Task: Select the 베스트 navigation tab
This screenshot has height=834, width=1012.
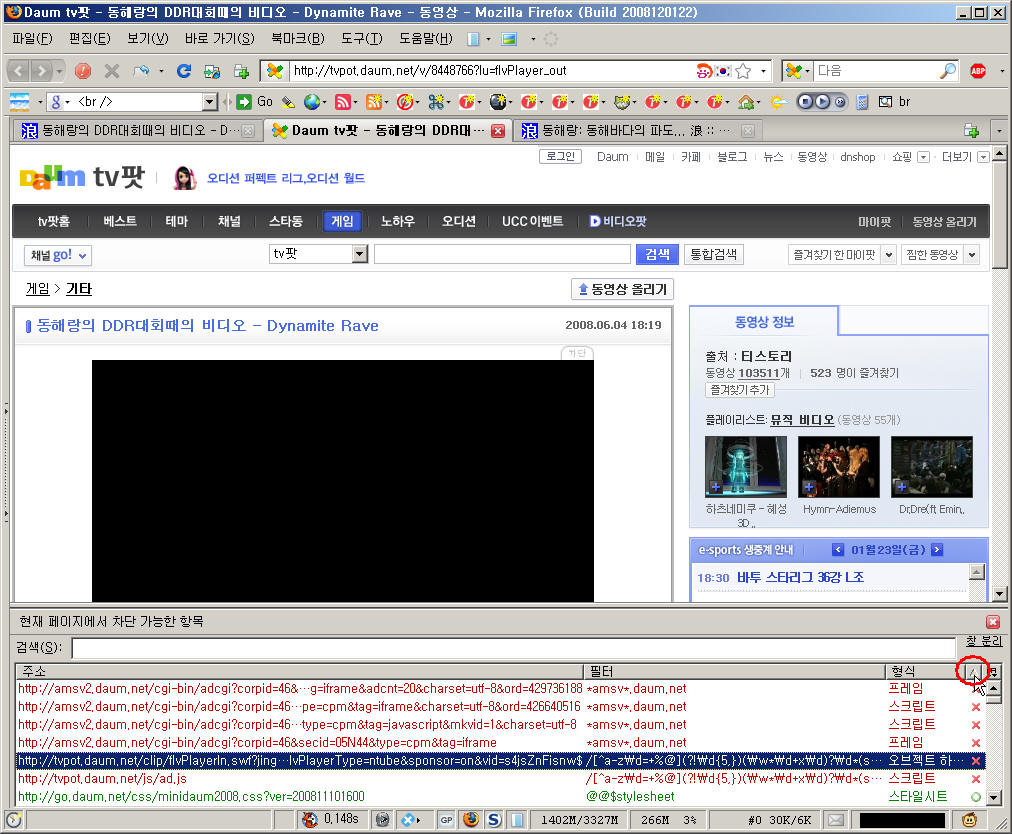Action: (x=120, y=221)
